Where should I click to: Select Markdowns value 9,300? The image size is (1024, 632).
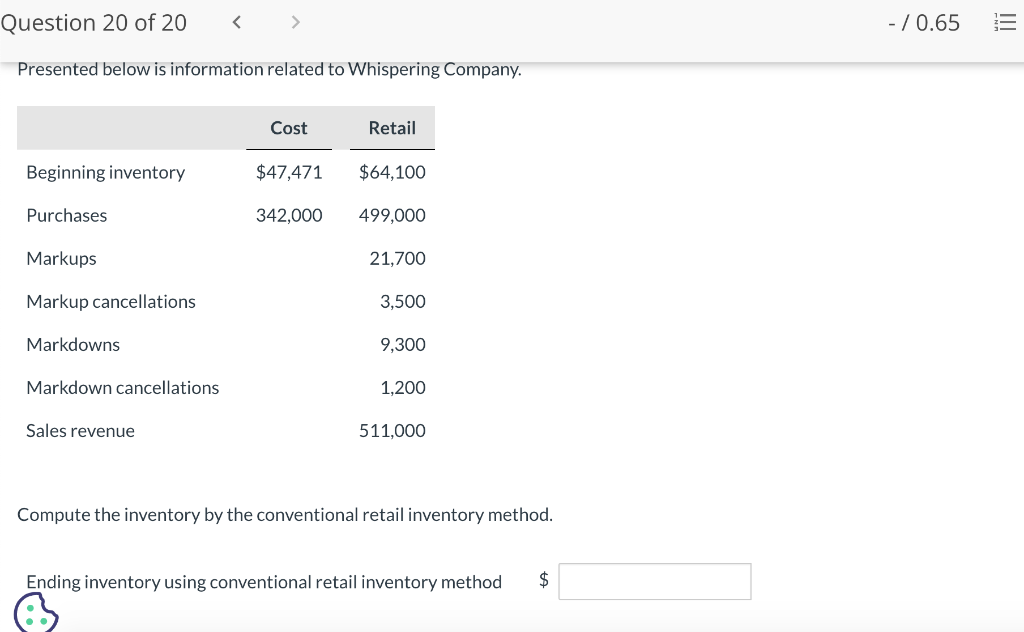click(x=402, y=344)
